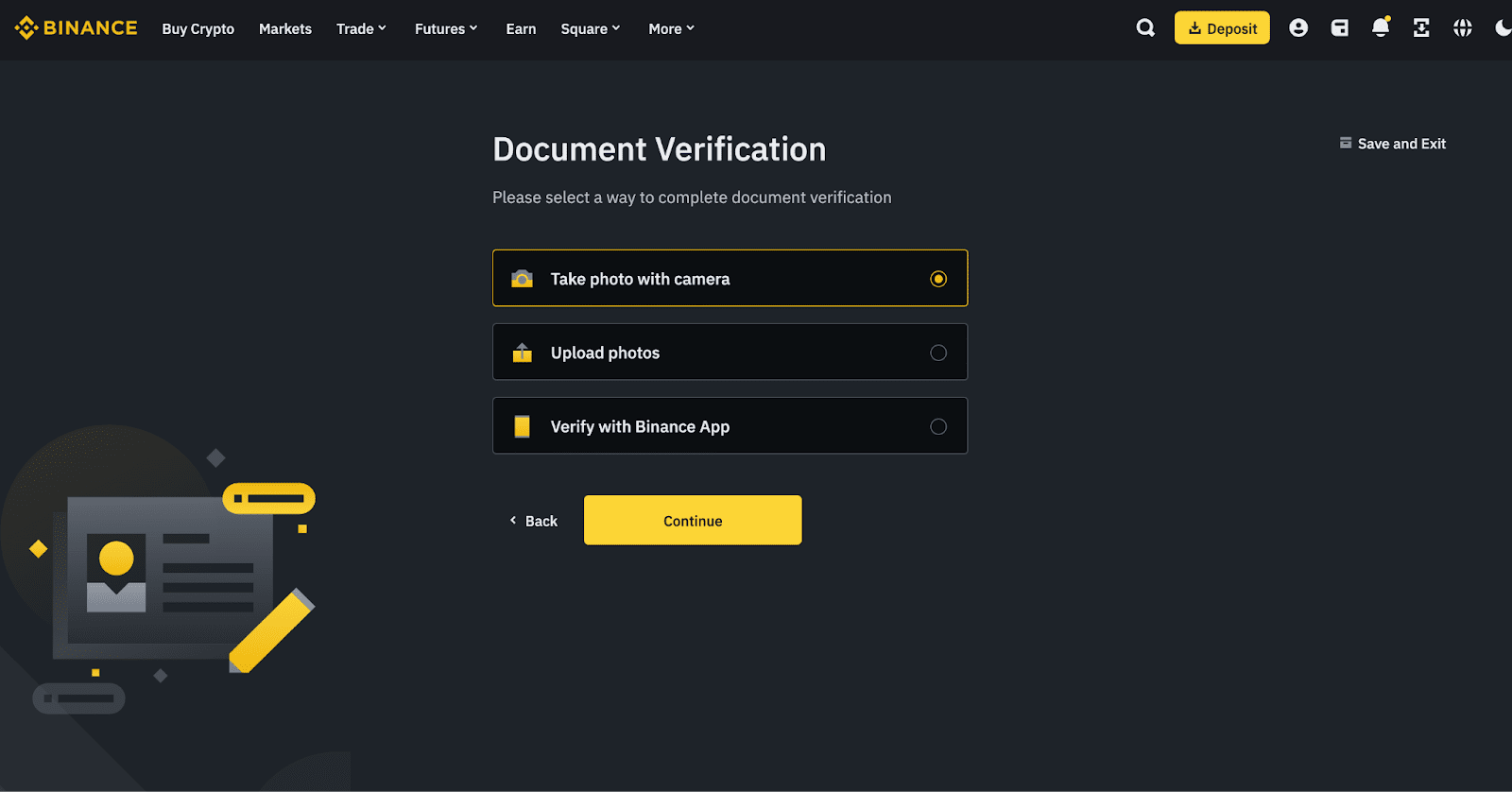
Task: Open the More dropdown menu
Action: 671,29
